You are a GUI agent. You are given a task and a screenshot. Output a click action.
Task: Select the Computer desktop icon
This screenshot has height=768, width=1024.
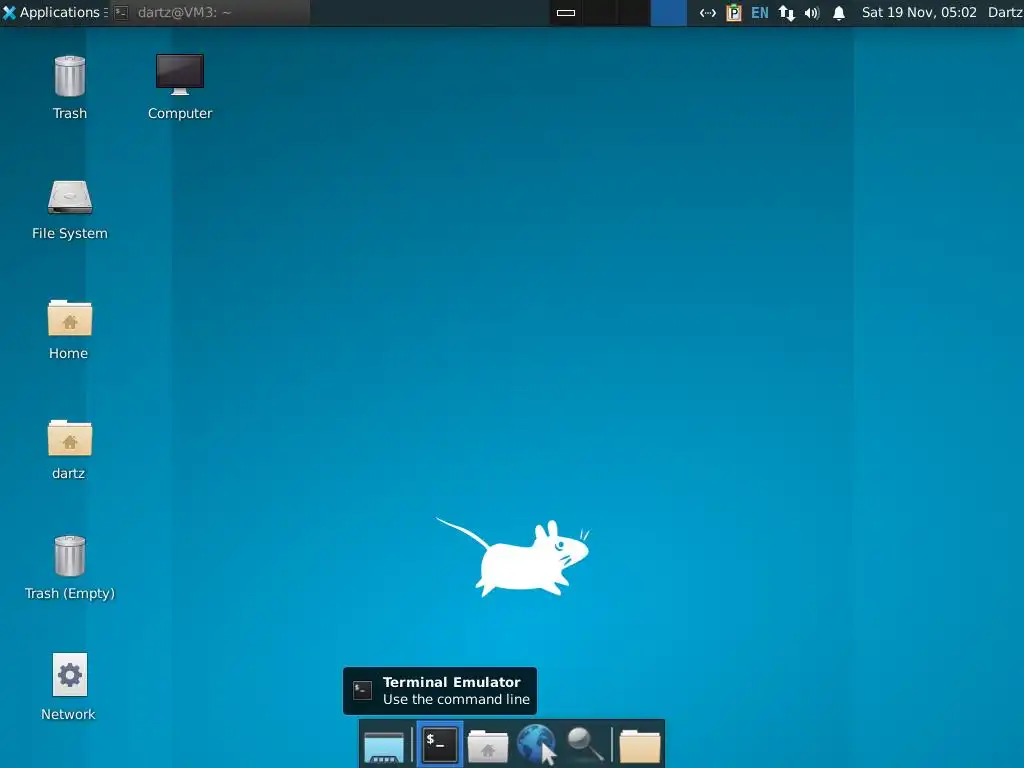point(180,88)
